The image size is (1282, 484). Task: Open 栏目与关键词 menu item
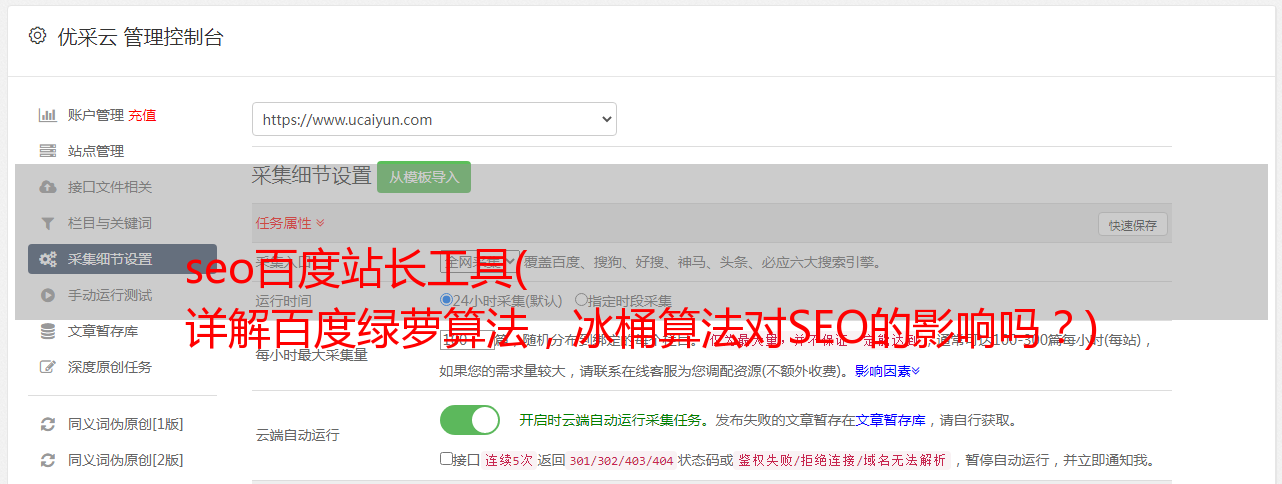[110, 223]
